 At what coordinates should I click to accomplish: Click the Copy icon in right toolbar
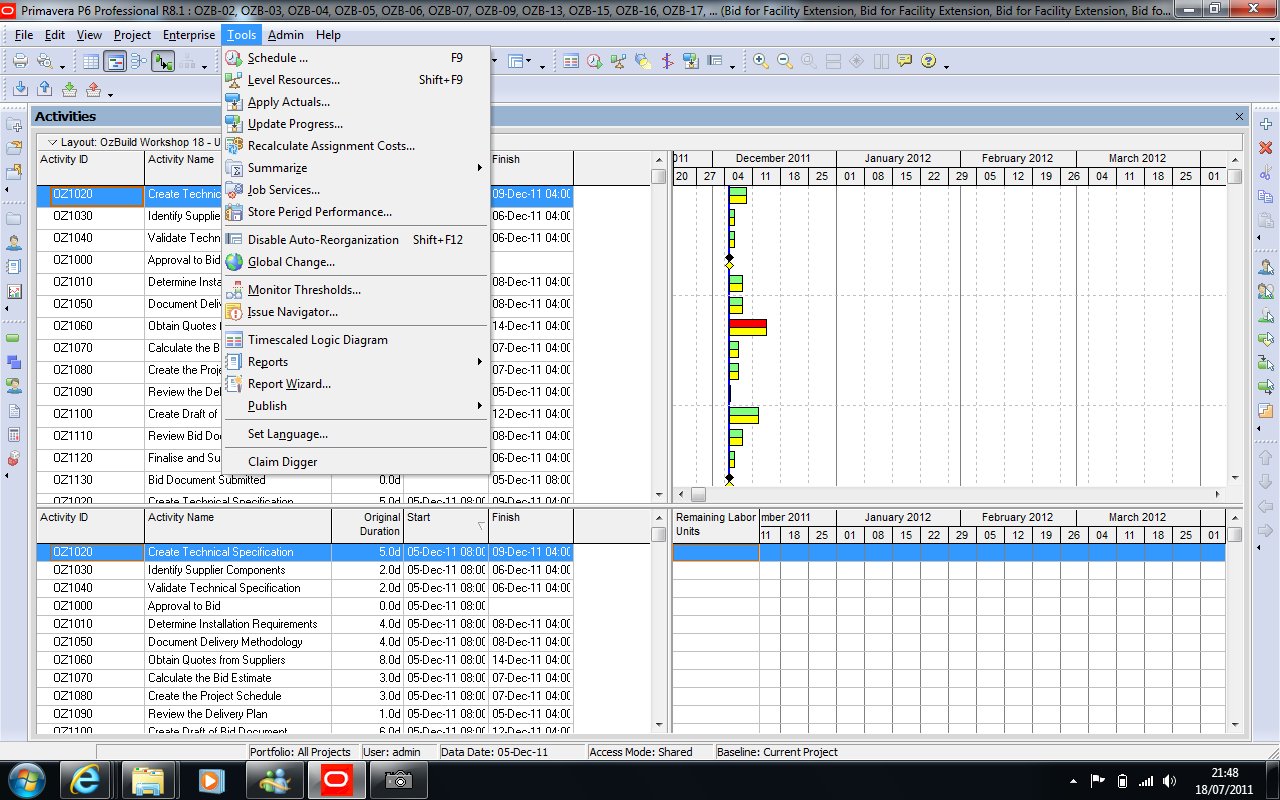click(x=1266, y=196)
